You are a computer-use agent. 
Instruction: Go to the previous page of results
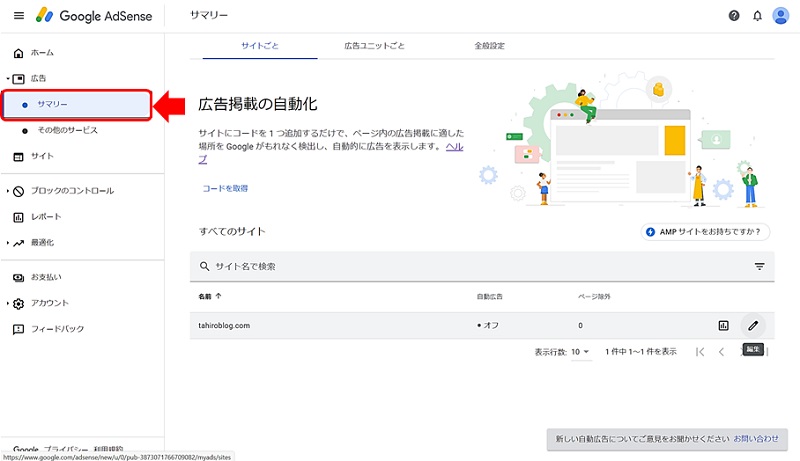(x=721, y=351)
